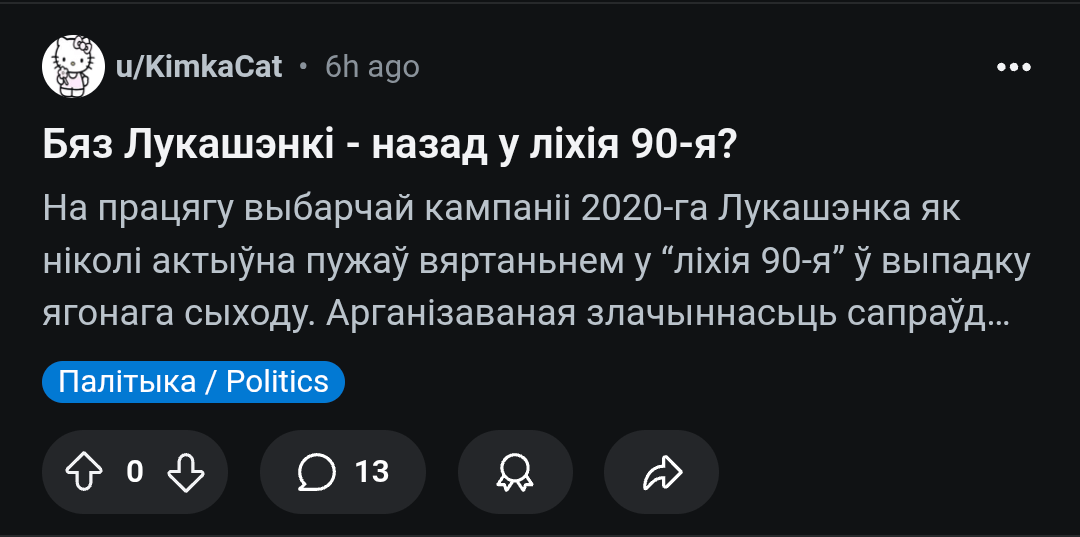Screen dimensions: 1080x537
Task: Click the word "Politics" in the blue flair
Action: point(277,382)
